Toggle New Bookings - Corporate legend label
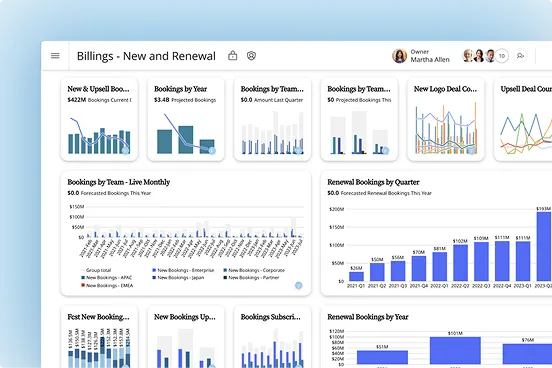552x368 pixels. point(257,270)
